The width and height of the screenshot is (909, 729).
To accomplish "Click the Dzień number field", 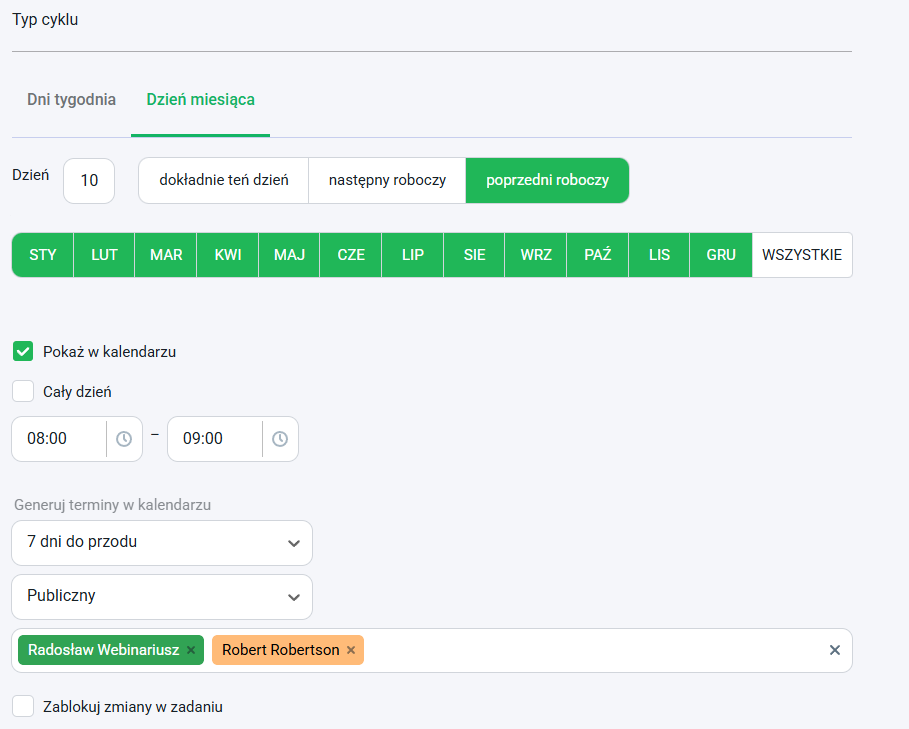I will (x=89, y=181).
